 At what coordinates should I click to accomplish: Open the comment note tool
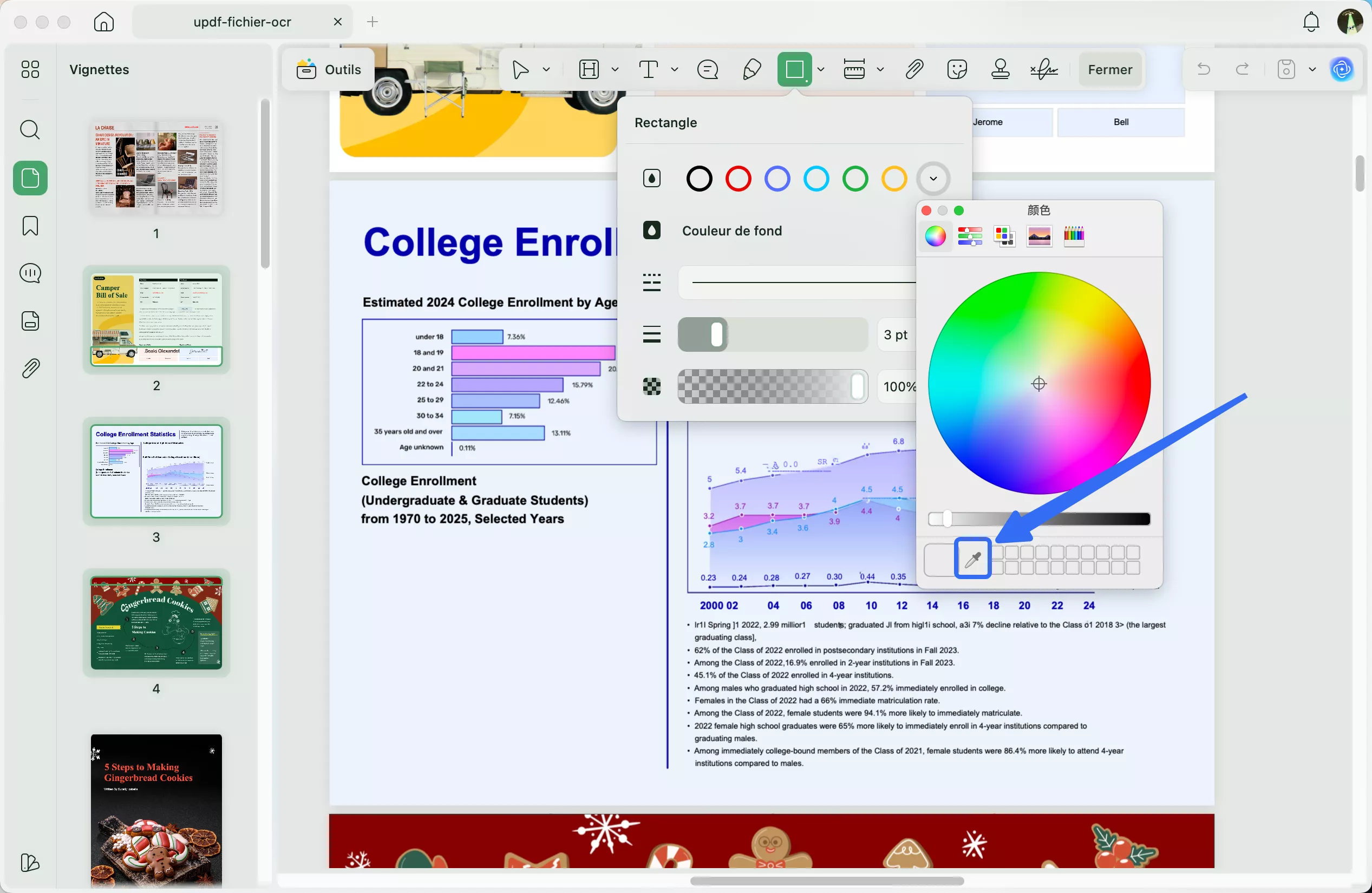click(707, 70)
